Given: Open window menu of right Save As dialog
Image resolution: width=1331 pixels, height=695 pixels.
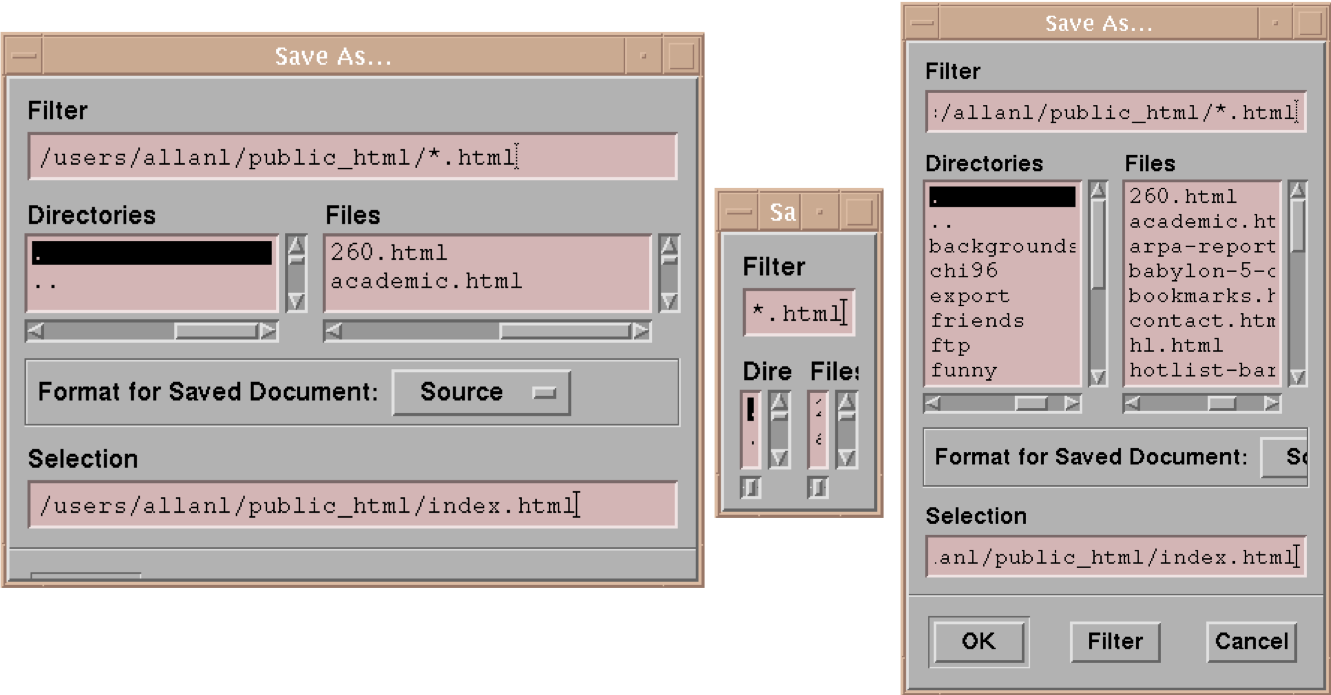Looking at the screenshot, I should [922, 22].
